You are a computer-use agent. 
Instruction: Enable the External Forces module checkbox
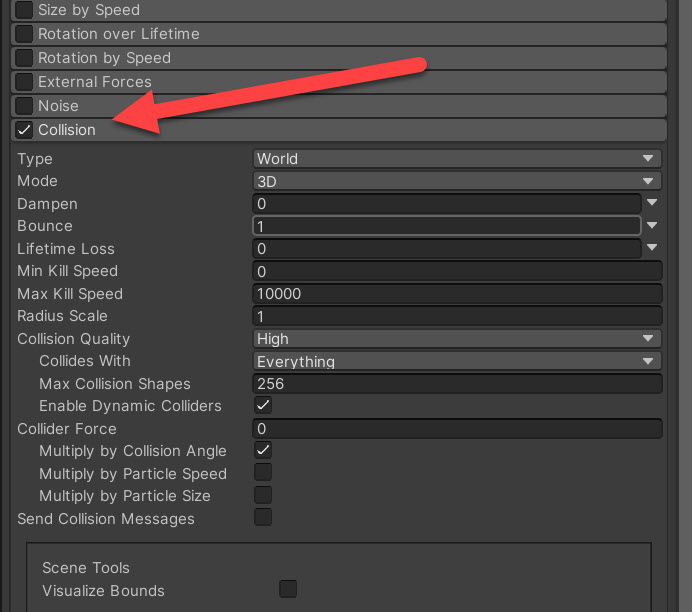[24, 82]
